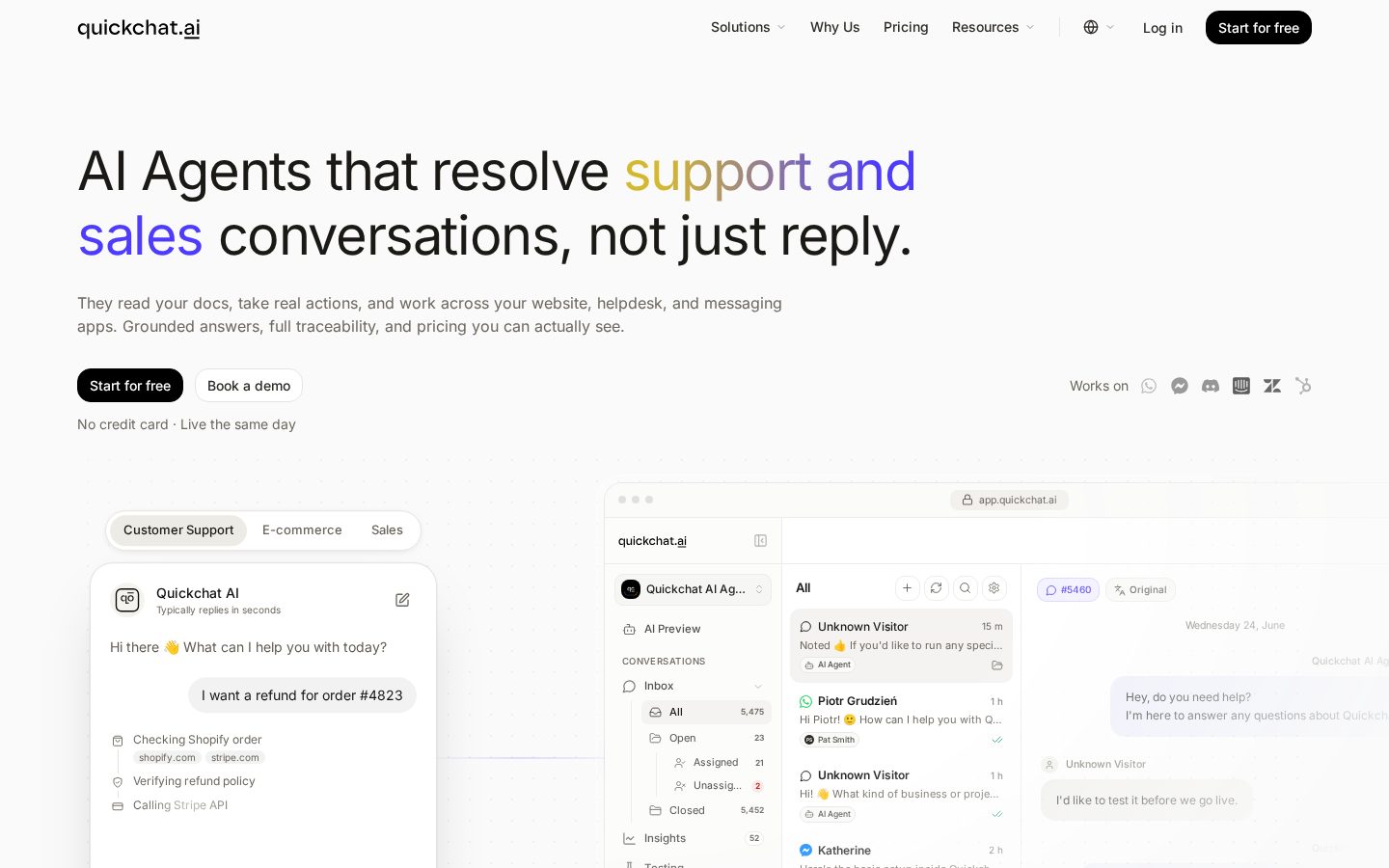
Task: Open the gear settings icon in conversation list
Action: 994,588
